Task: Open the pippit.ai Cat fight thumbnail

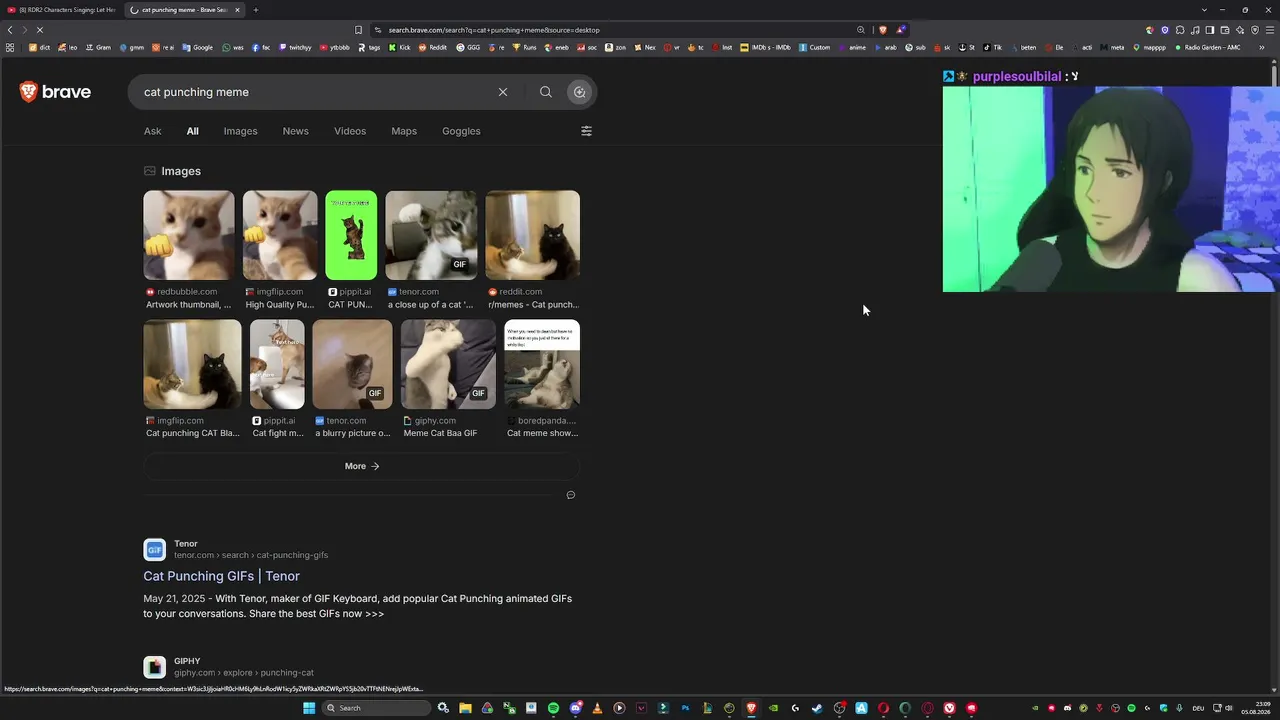Action: coord(277,364)
